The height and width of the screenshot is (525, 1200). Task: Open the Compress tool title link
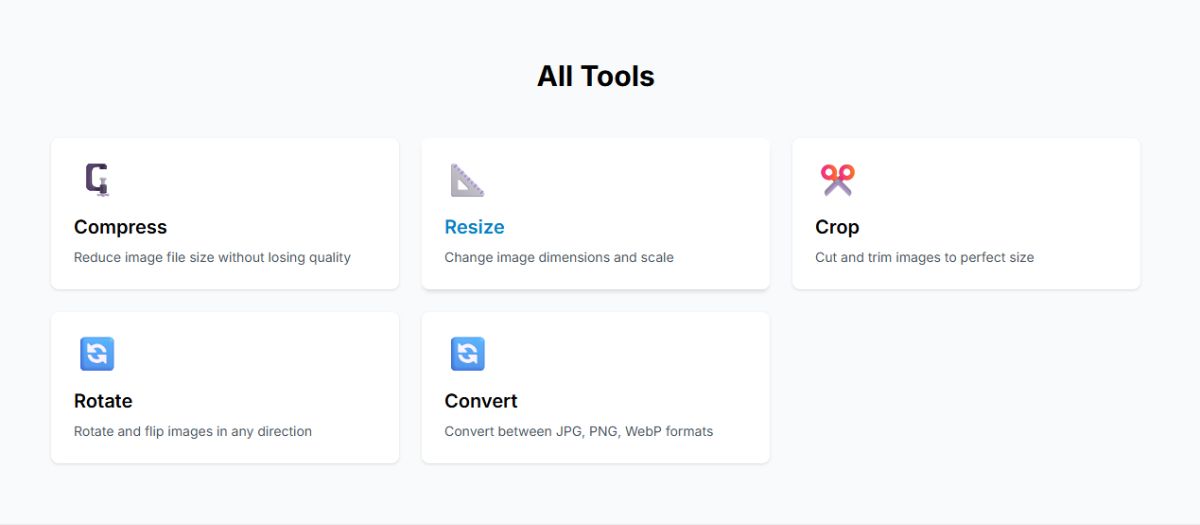pos(121,227)
